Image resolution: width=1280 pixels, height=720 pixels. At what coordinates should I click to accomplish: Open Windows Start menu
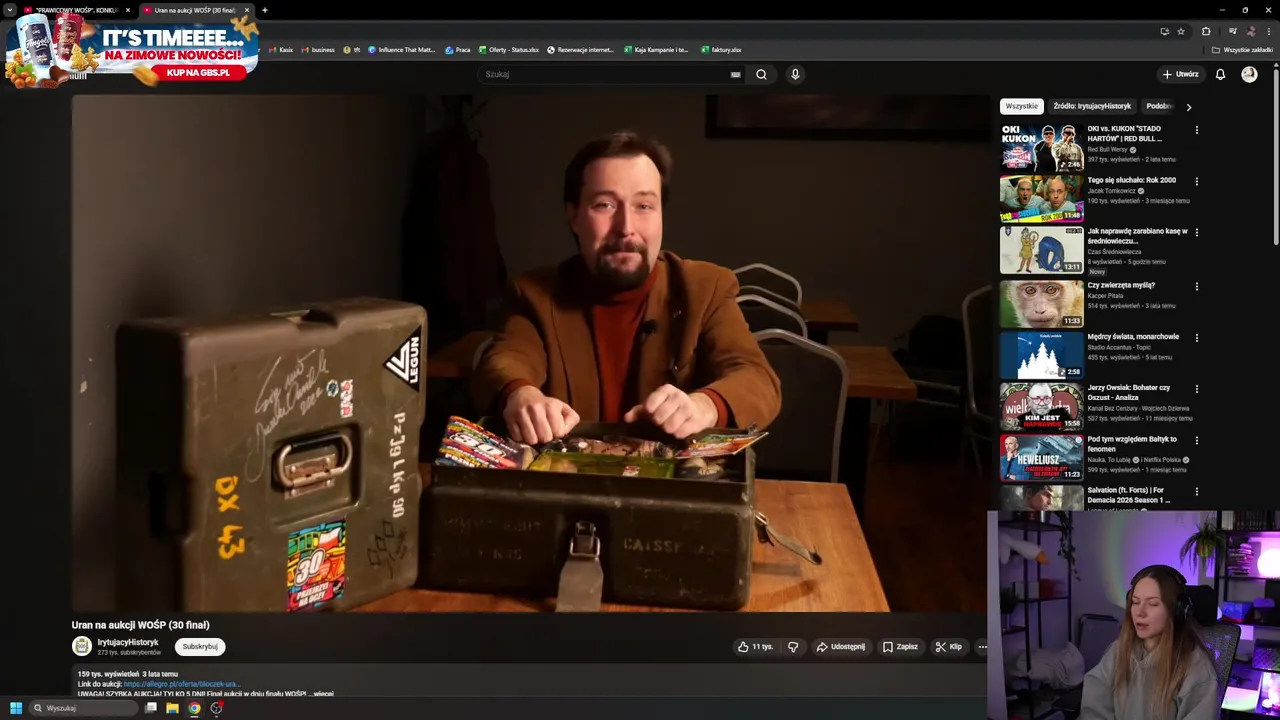coord(16,708)
